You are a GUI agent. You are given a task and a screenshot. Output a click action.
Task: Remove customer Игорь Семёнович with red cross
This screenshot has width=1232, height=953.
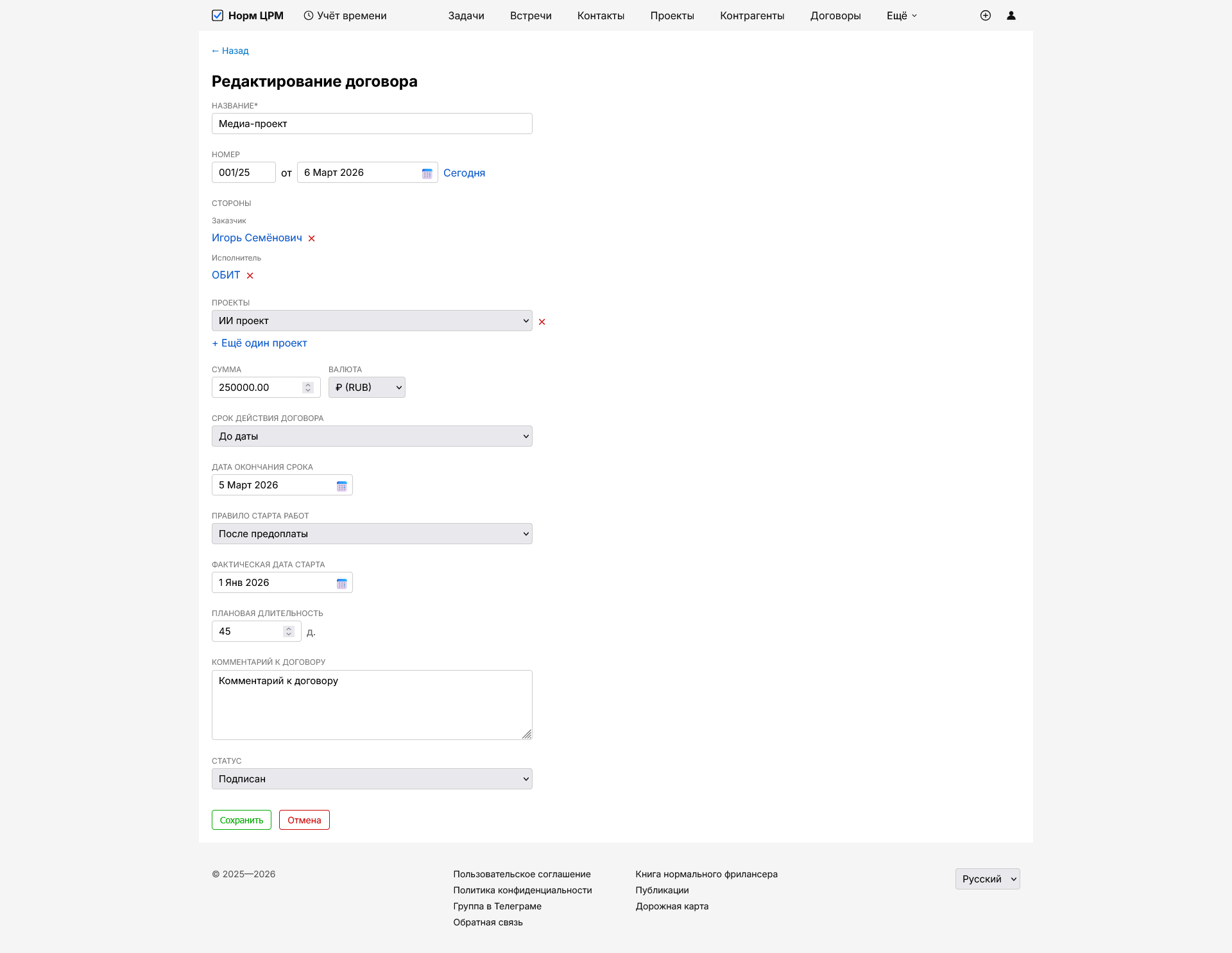coord(312,238)
